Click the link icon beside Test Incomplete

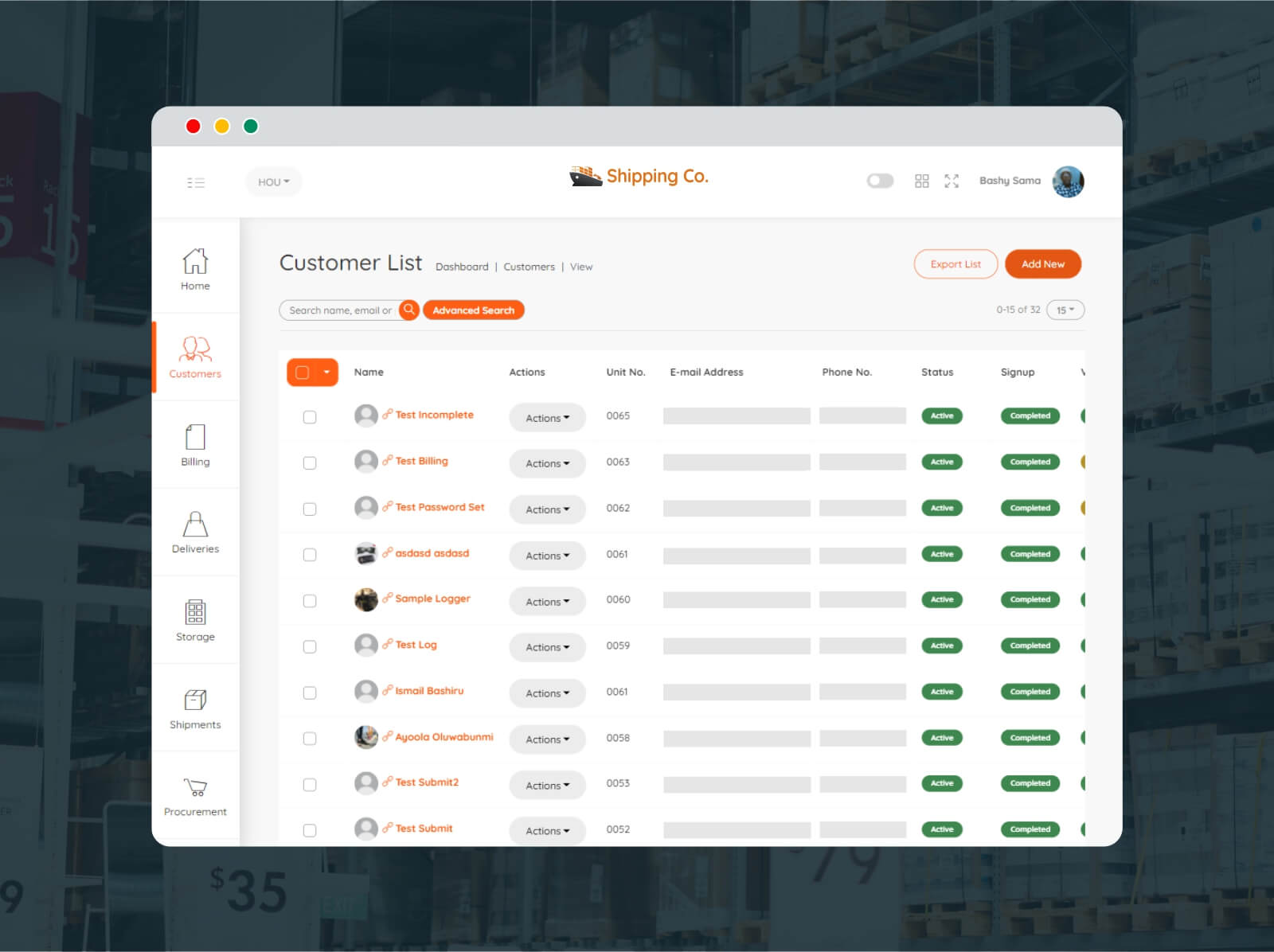tap(388, 414)
